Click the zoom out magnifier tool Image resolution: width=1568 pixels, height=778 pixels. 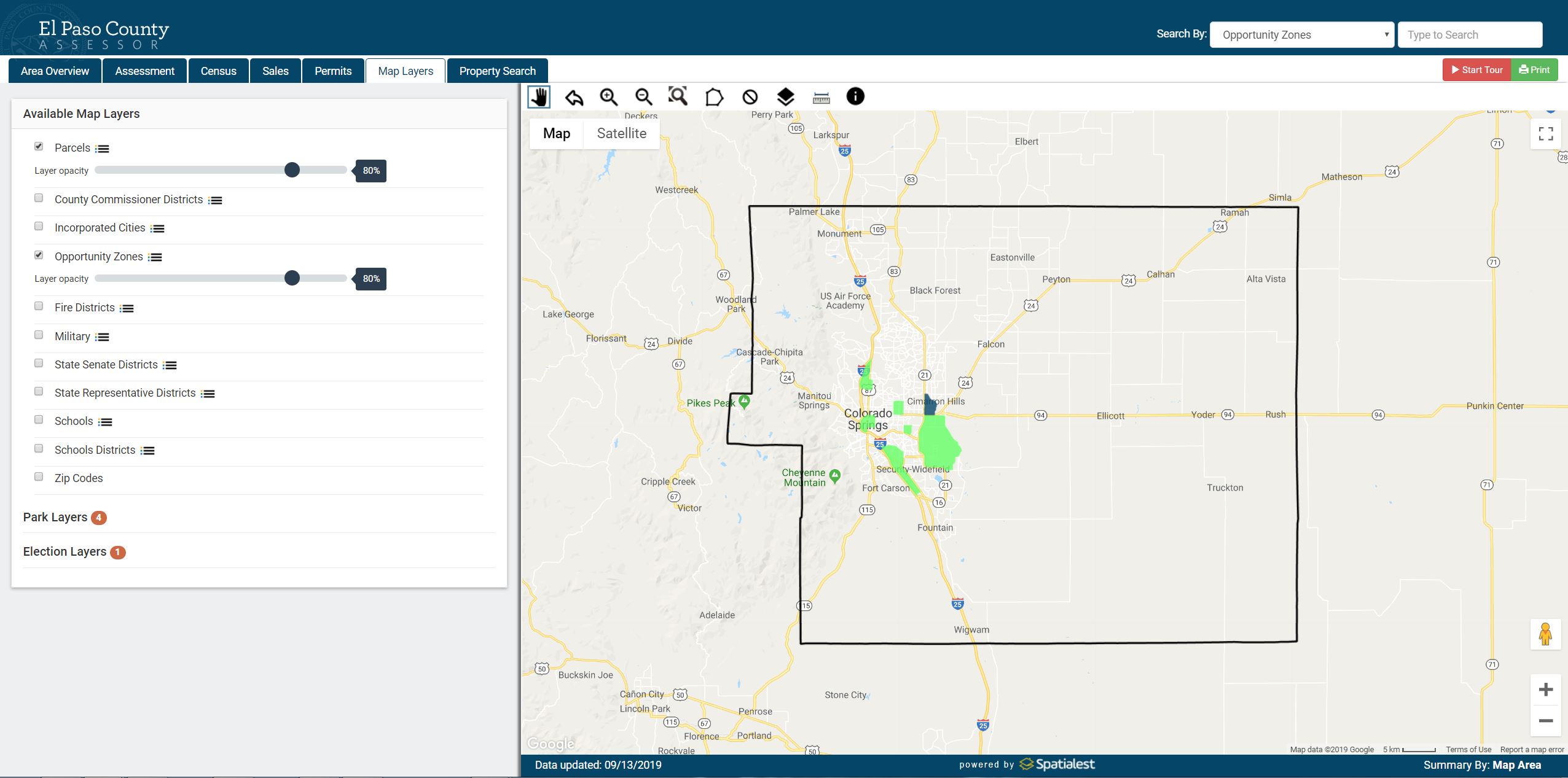tap(643, 97)
